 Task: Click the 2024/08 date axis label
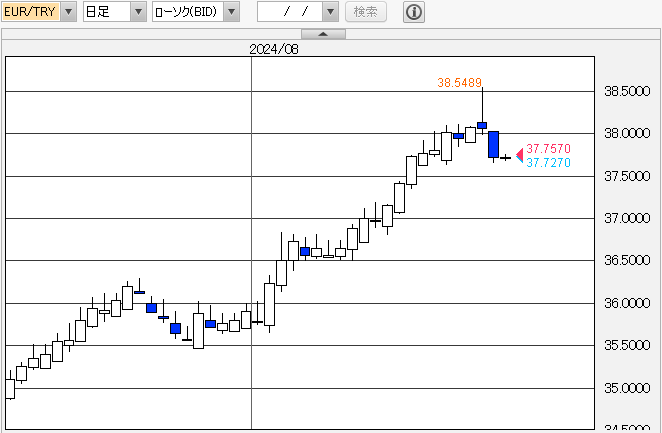pos(274,49)
